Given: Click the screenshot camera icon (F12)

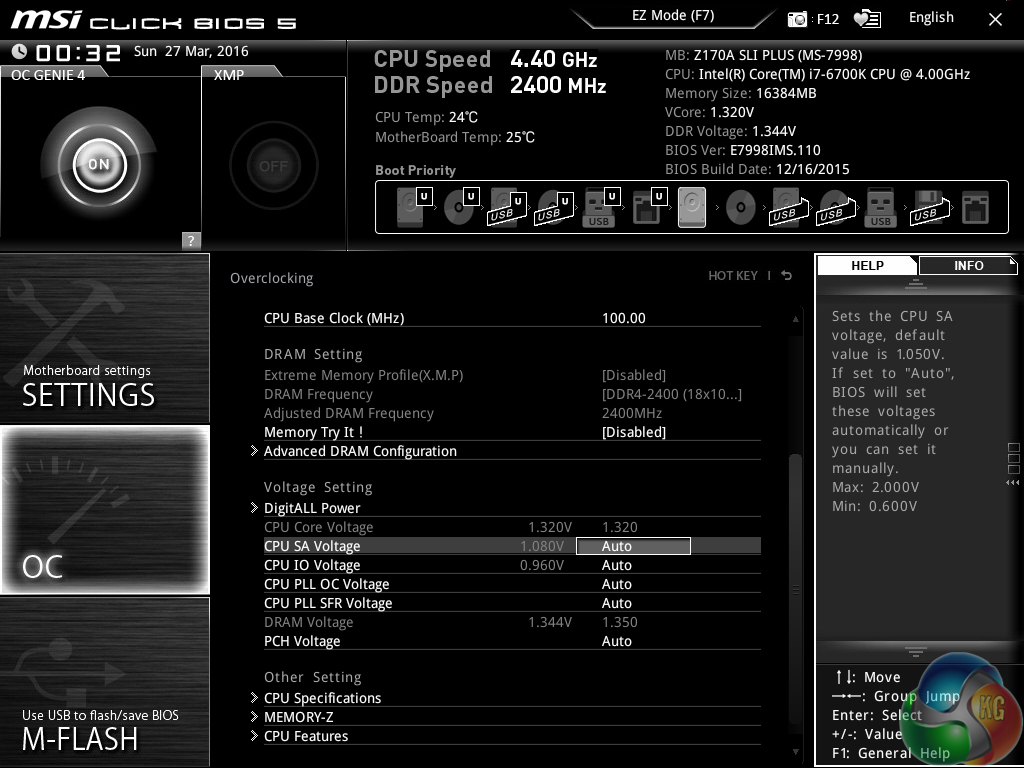Looking at the screenshot, I should [797, 19].
